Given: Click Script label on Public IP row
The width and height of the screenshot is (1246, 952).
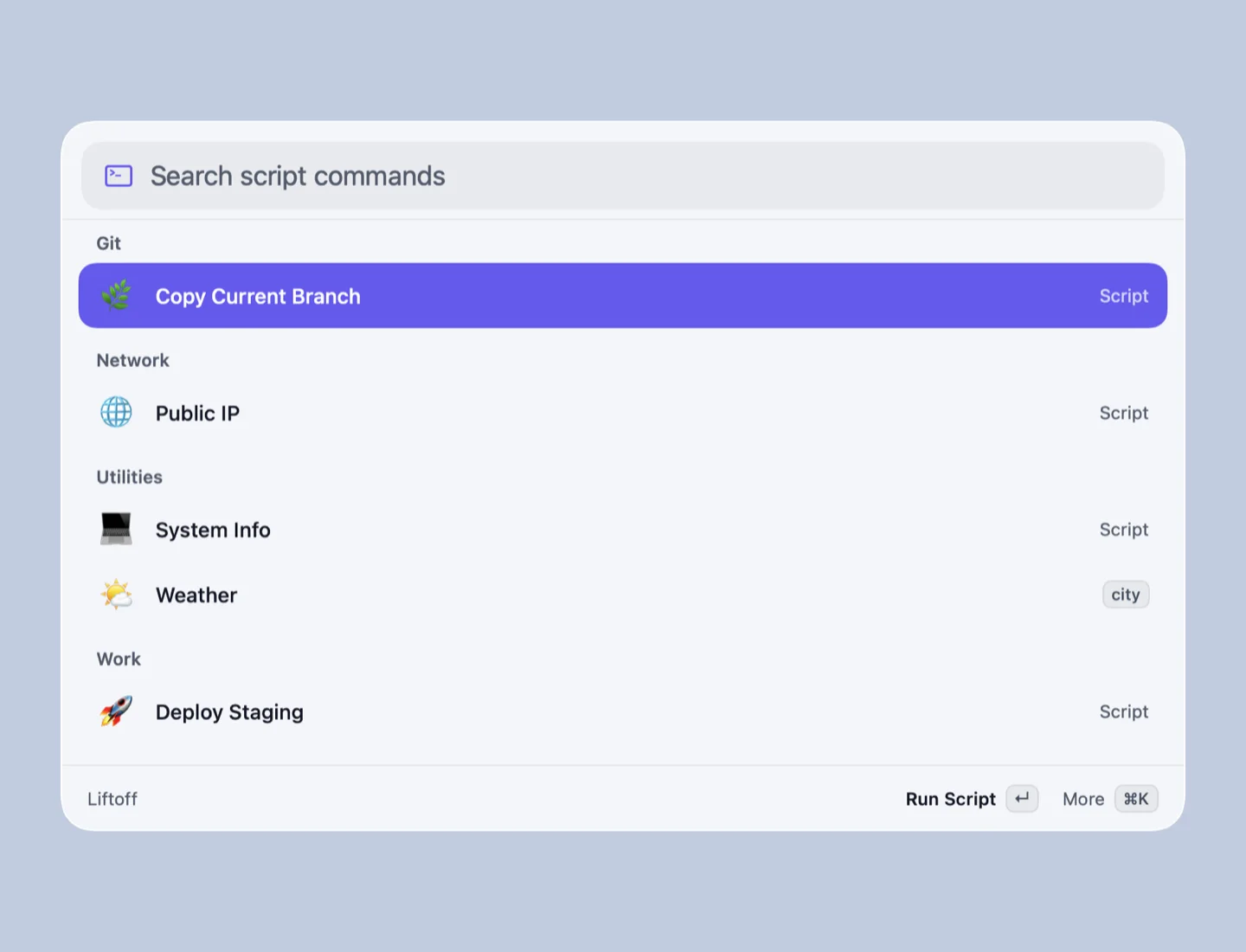Looking at the screenshot, I should click(1124, 413).
